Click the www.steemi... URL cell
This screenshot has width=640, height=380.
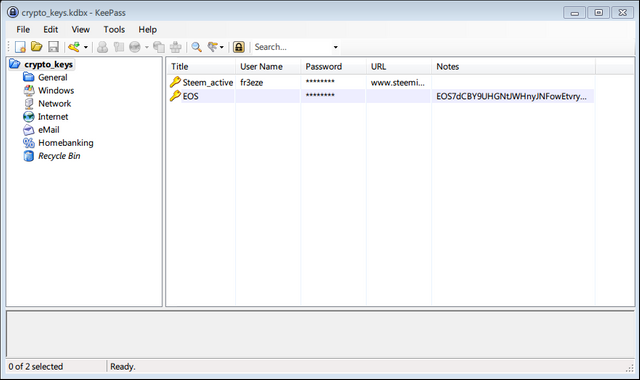398,82
